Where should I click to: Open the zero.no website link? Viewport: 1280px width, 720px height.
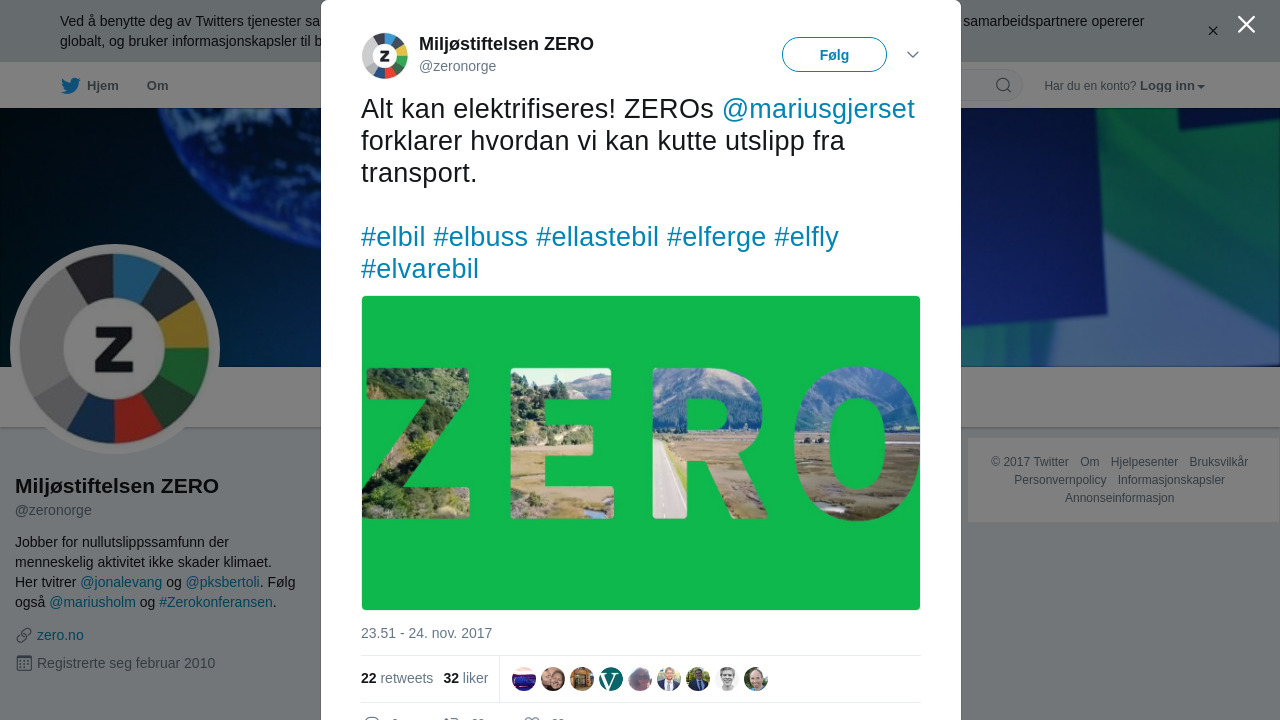tap(60, 635)
